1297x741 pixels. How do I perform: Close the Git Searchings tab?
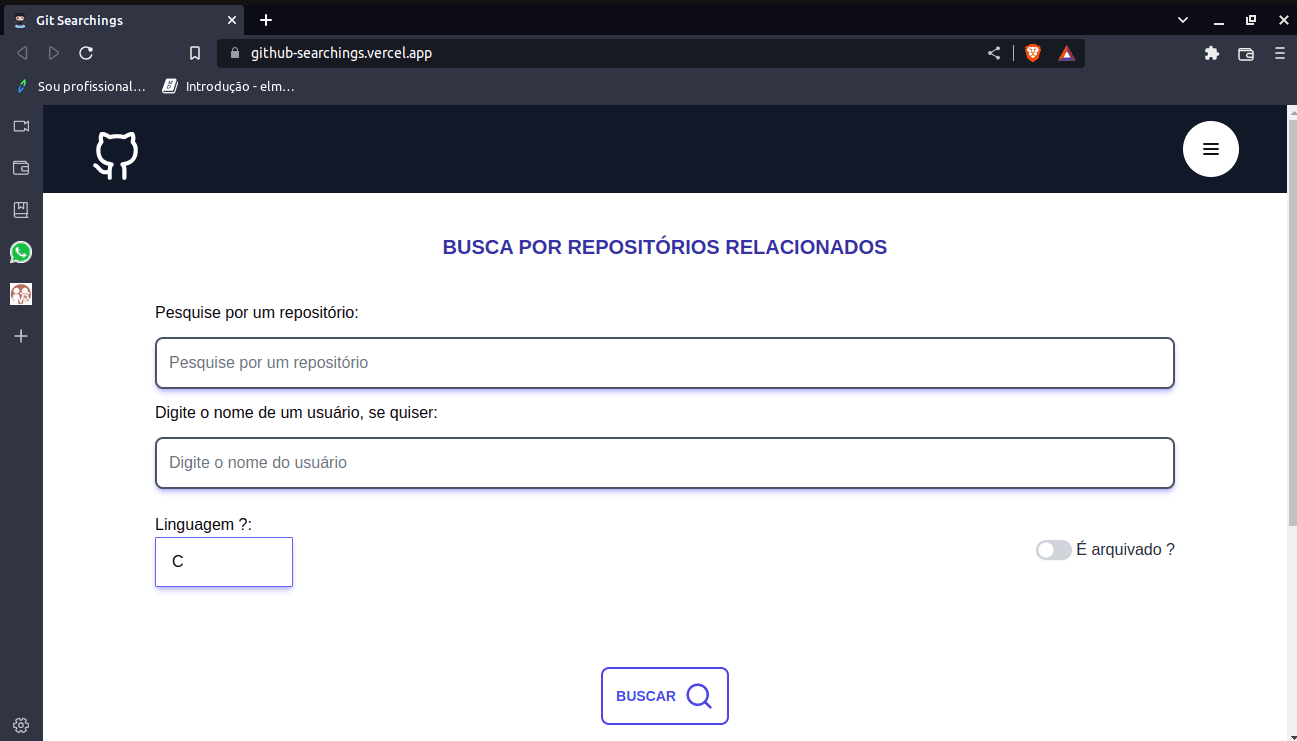coord(232,20)
